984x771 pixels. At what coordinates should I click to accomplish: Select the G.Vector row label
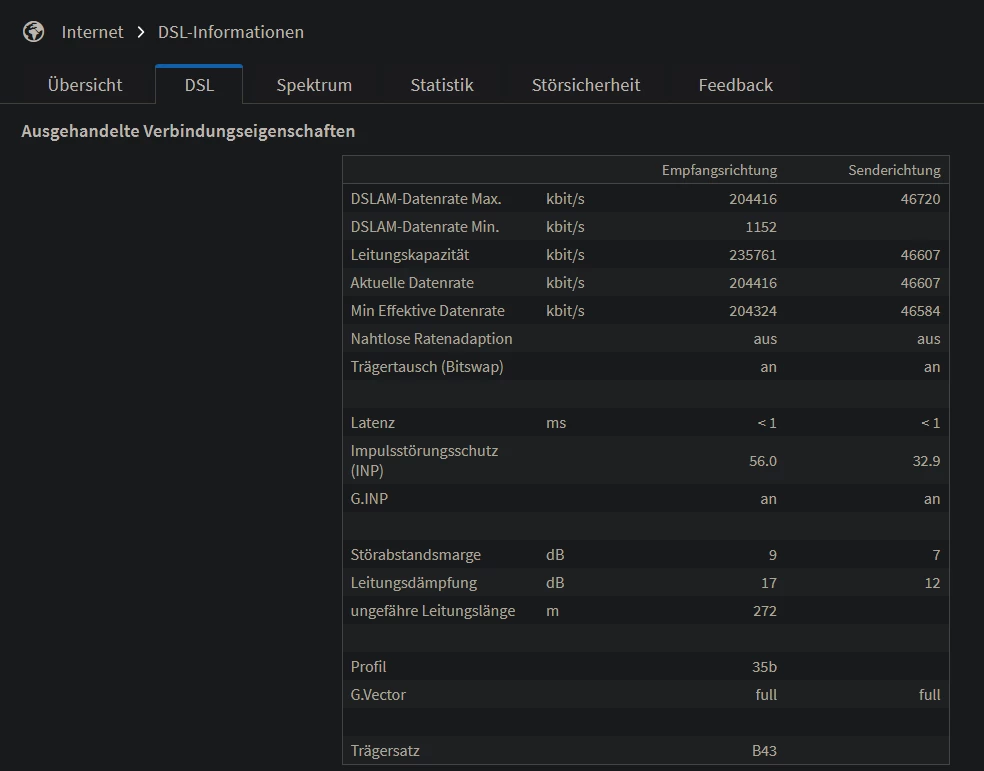(x=378, y=695)
